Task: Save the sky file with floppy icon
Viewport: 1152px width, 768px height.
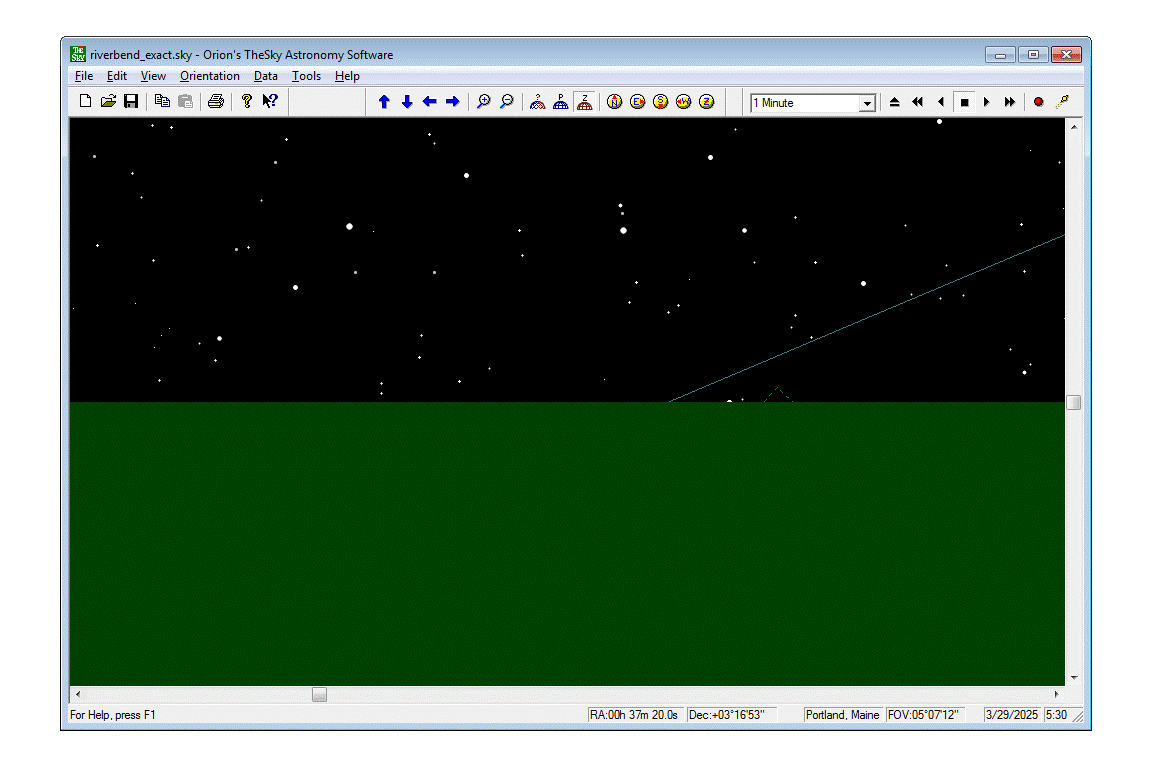Action: click(x=131, y=102)
